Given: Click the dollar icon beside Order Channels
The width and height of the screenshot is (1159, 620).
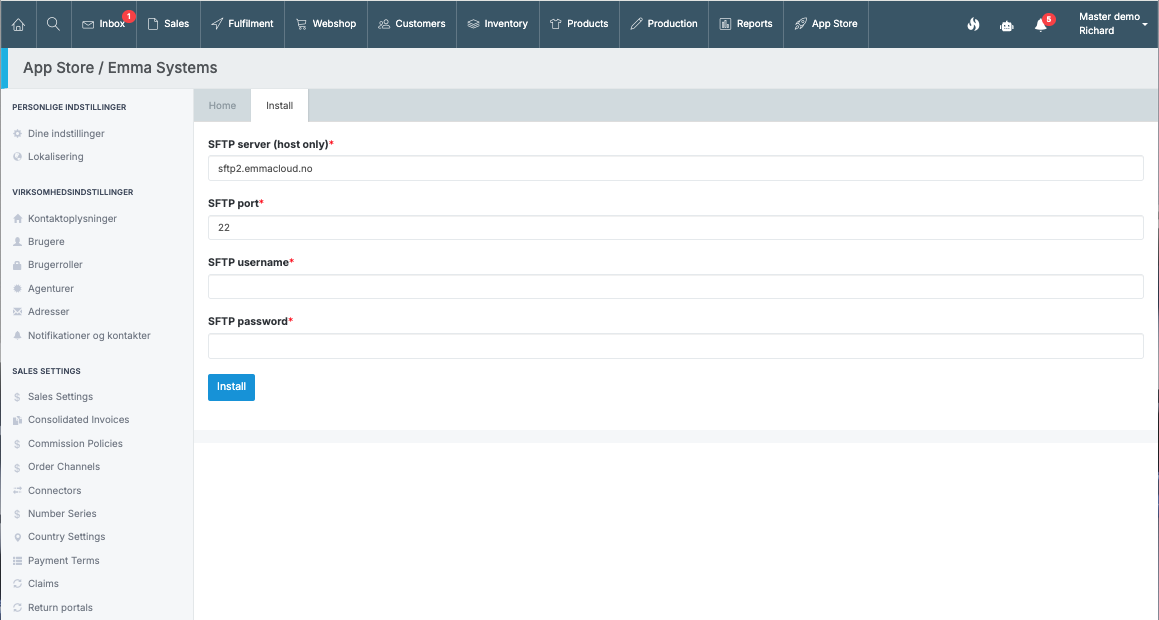Looking at the screenshot, I should click(18, 467).
